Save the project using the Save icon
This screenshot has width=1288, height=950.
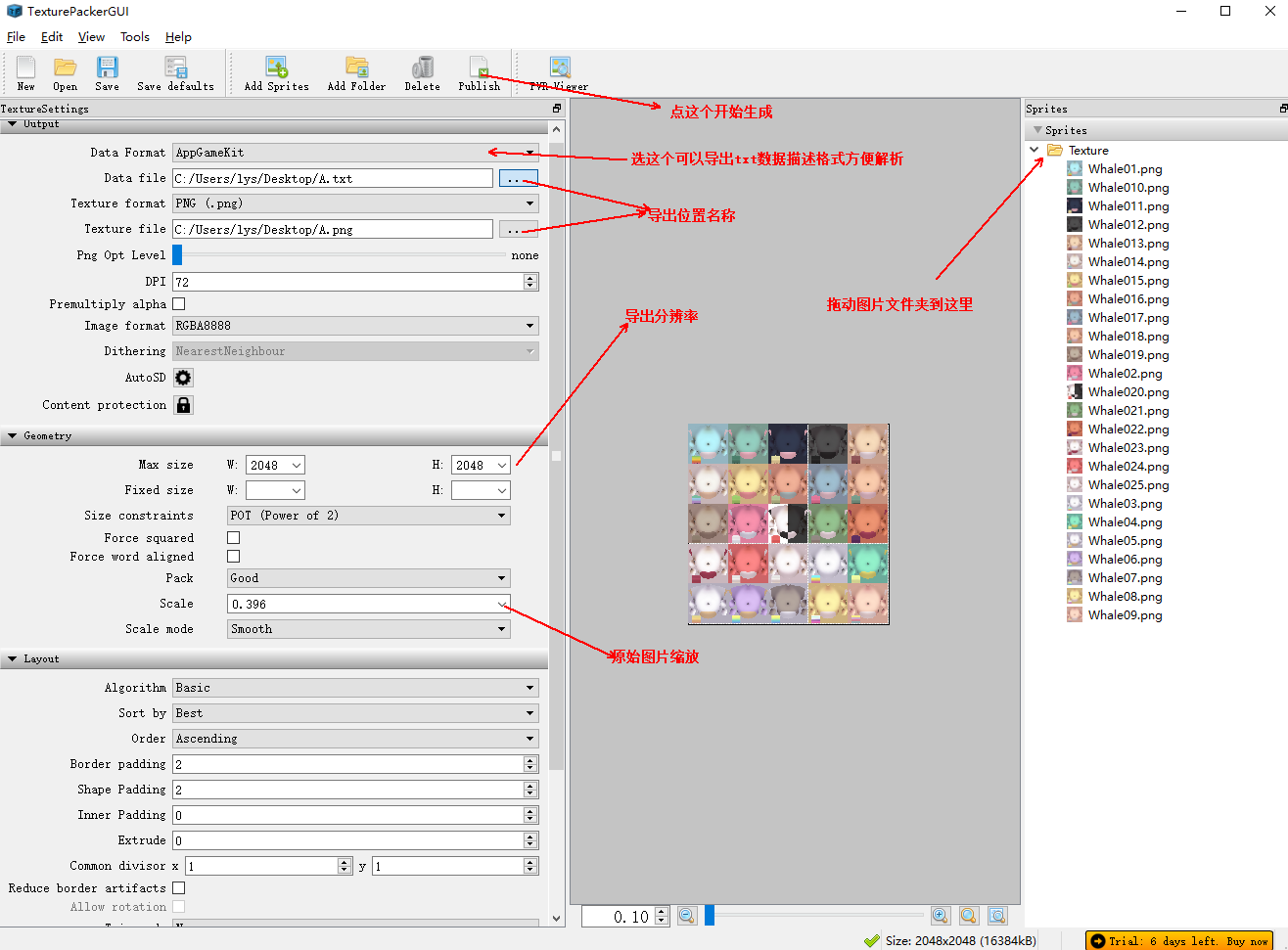[x=107, y=72]
